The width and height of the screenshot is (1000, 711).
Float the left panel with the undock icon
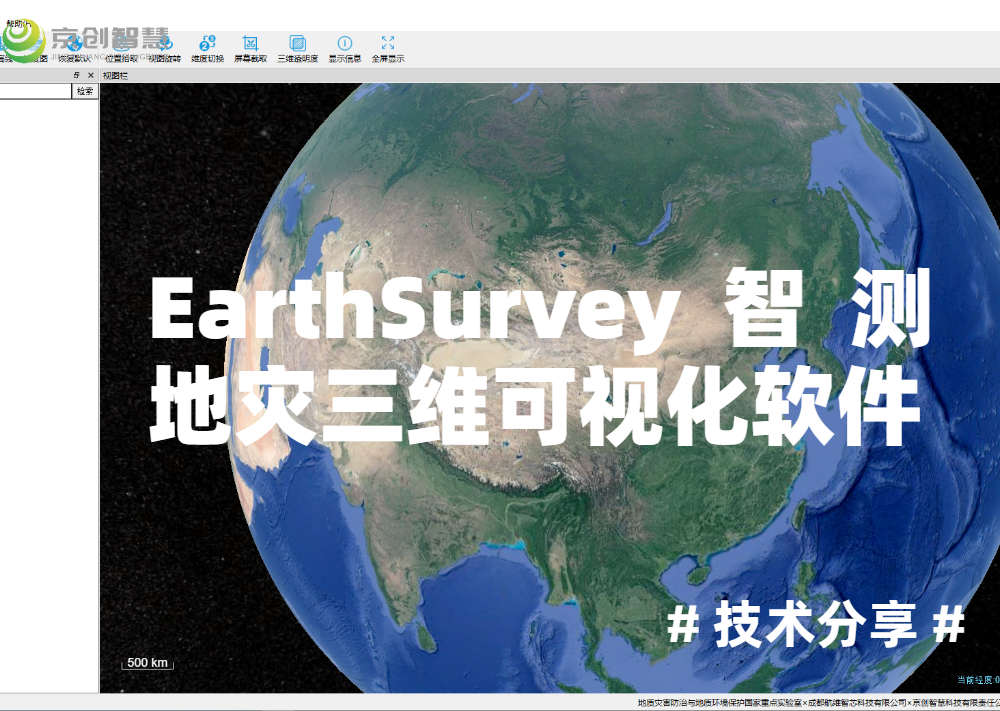(77, 75)
